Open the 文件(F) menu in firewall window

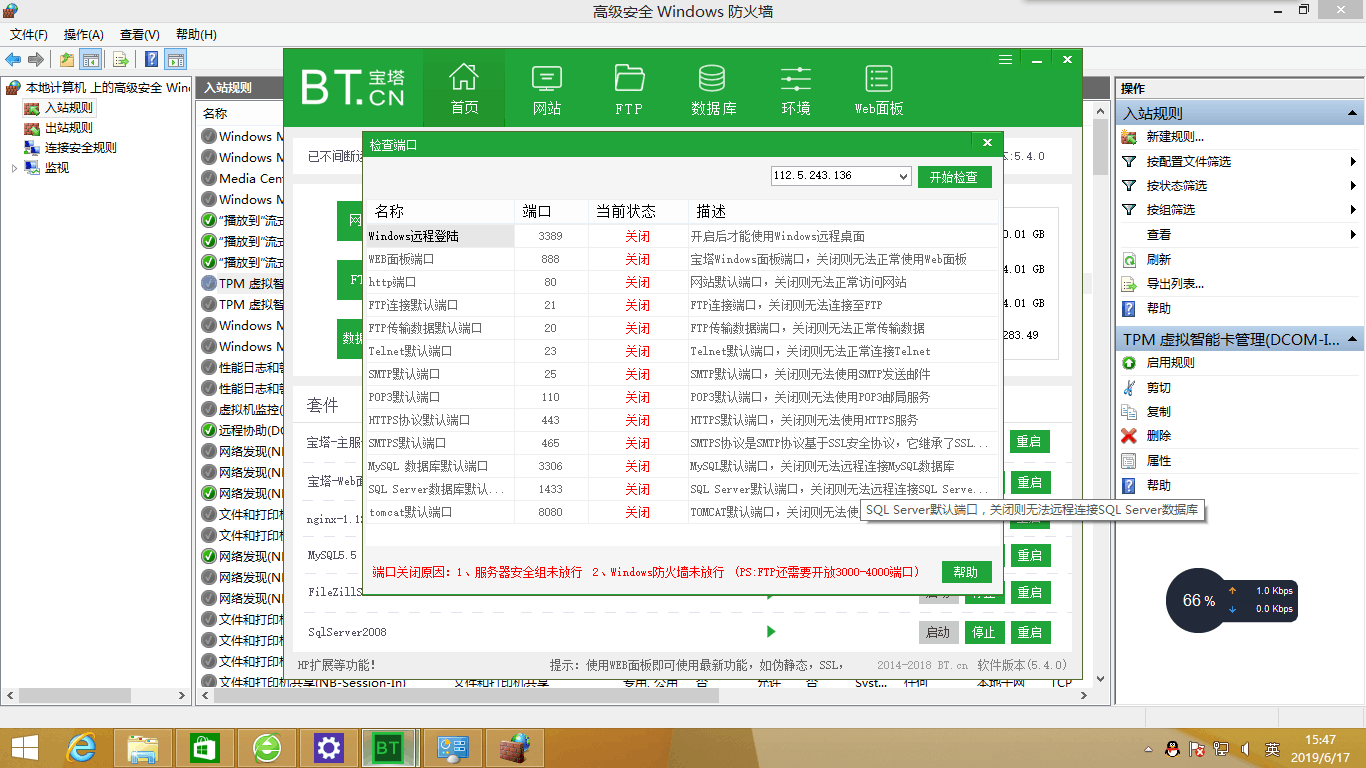tap(30, 34)
